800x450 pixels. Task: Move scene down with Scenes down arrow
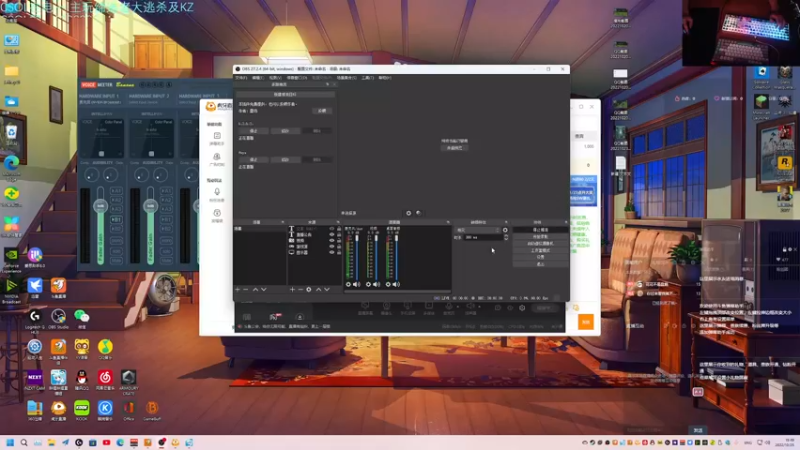click(264, 289)
